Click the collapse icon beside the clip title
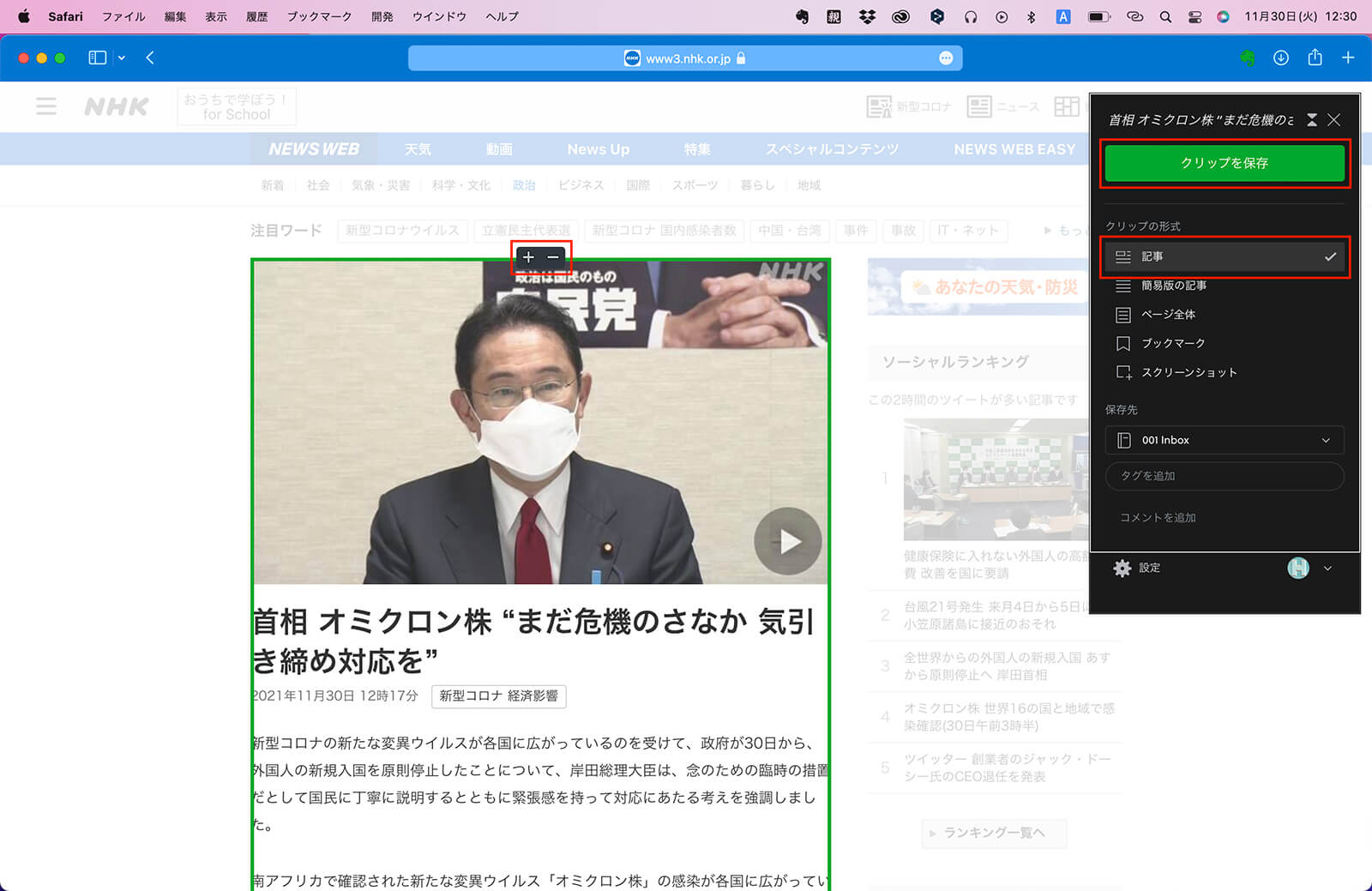Viewport: 1372px width, 891px height. click(x=1312, y=120)
